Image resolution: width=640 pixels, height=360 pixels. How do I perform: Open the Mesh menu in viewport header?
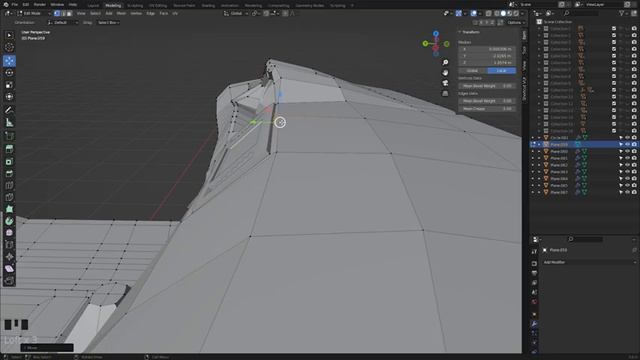click(121, 13)
